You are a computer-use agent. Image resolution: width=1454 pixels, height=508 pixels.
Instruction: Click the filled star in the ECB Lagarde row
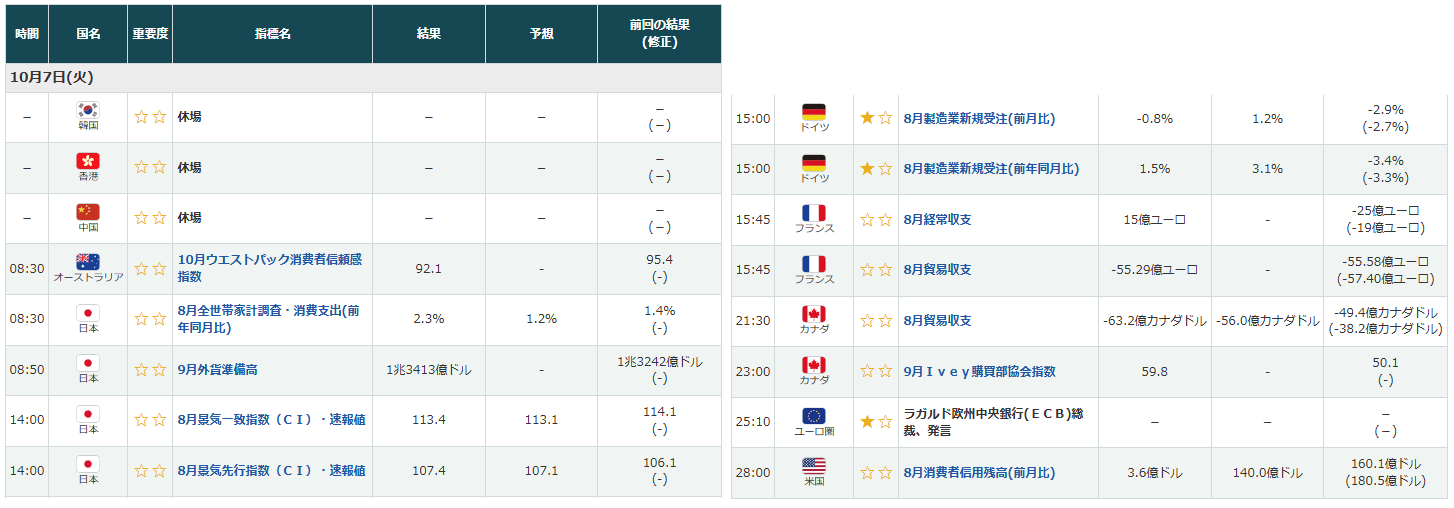pos(867,422)
